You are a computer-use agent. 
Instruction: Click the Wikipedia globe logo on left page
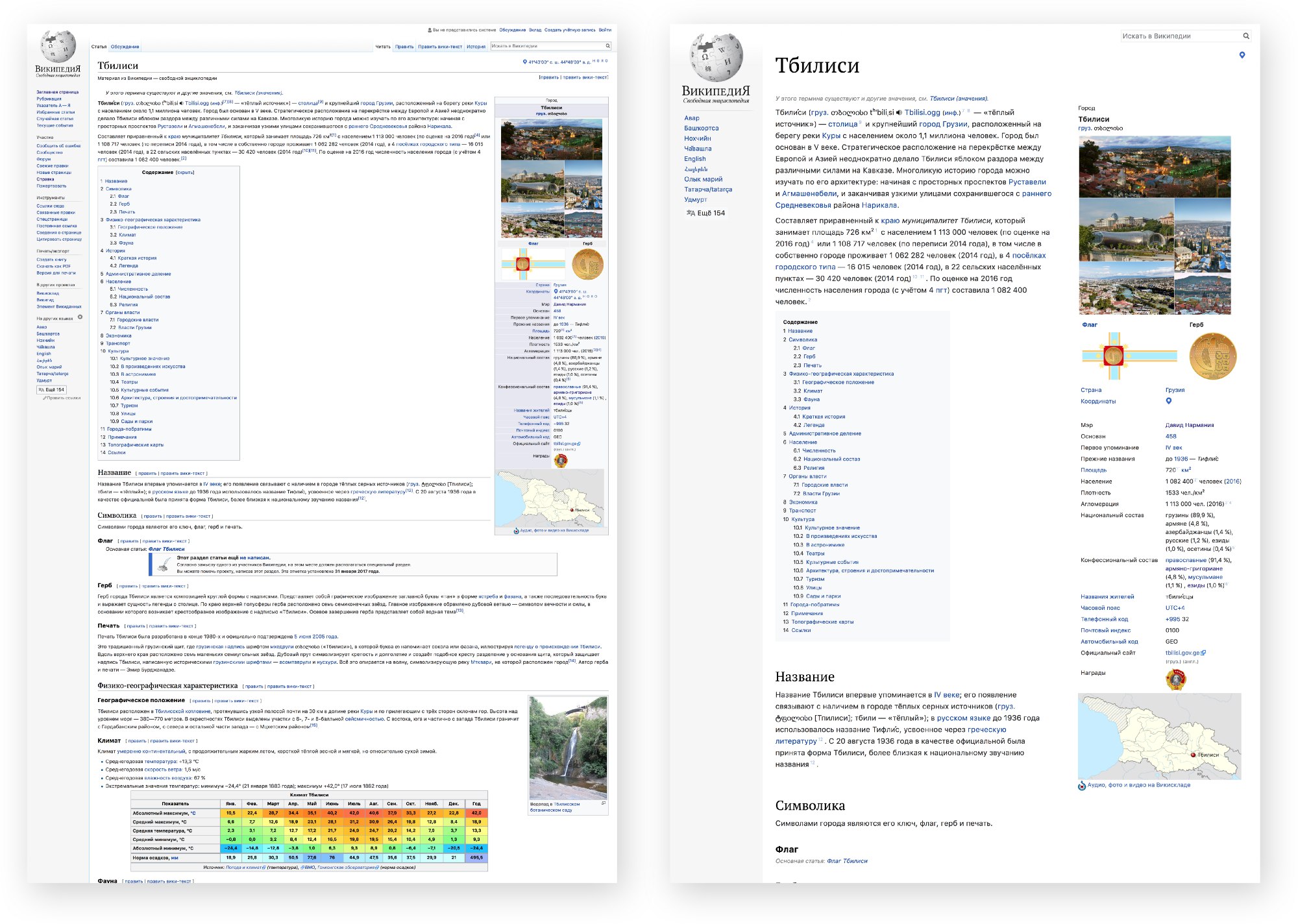coord(58,47)
